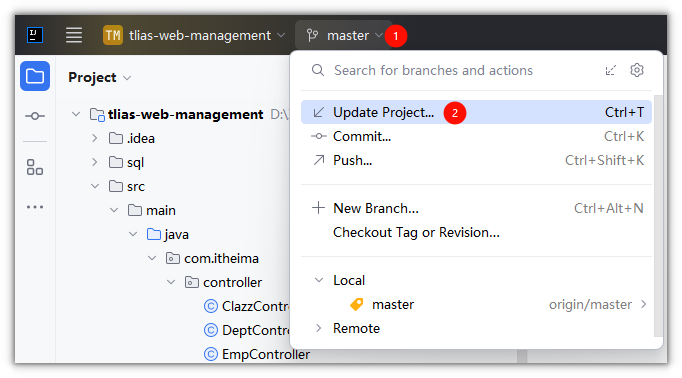
Task: Click the ClazzController class icon
Action: point(211,306)
